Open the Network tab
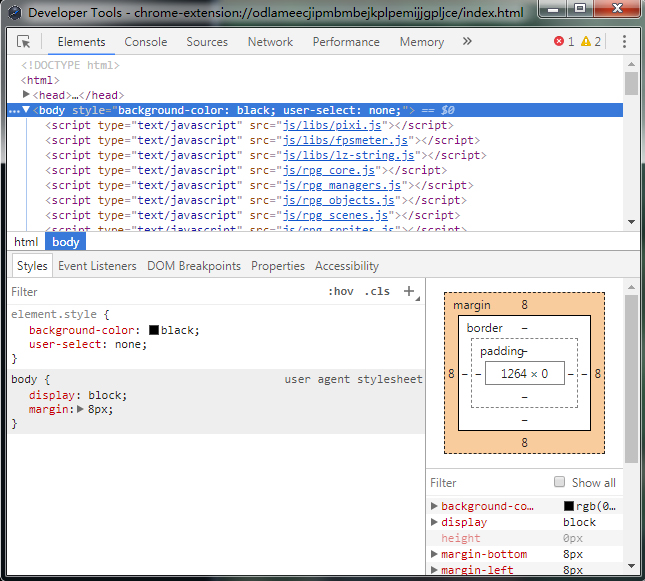Image resolution: width=645 pixels, height=581 pixels. [x=270, y=42]
